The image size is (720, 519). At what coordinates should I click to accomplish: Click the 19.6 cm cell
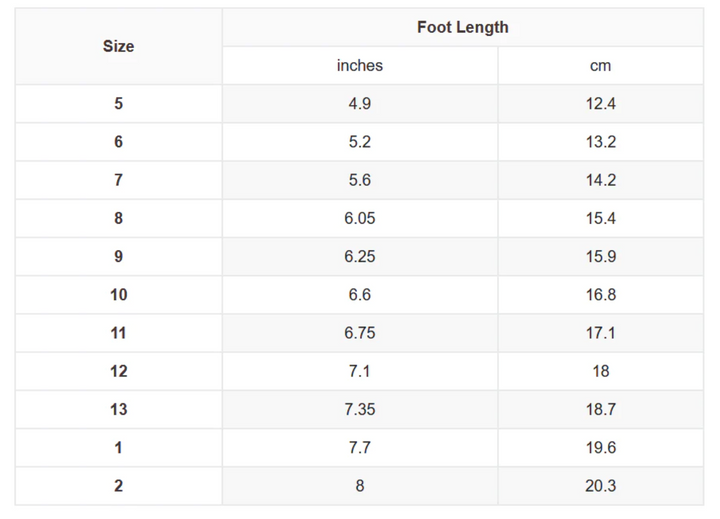pyautogui.click(x=600, y=448)
